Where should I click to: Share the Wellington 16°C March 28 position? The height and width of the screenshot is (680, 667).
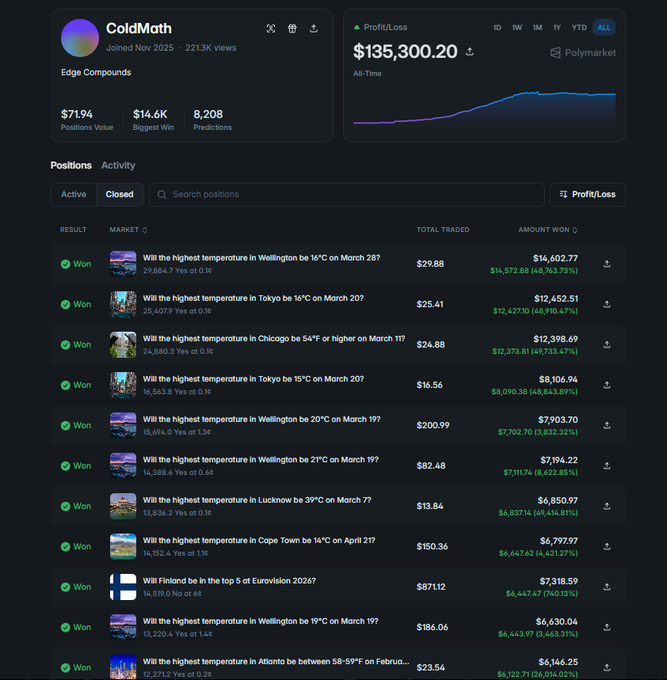(x=607, y=264)
